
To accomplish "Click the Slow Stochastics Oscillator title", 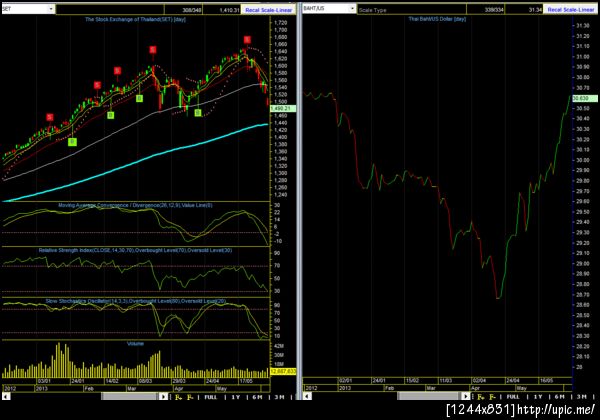I will 135,301.
